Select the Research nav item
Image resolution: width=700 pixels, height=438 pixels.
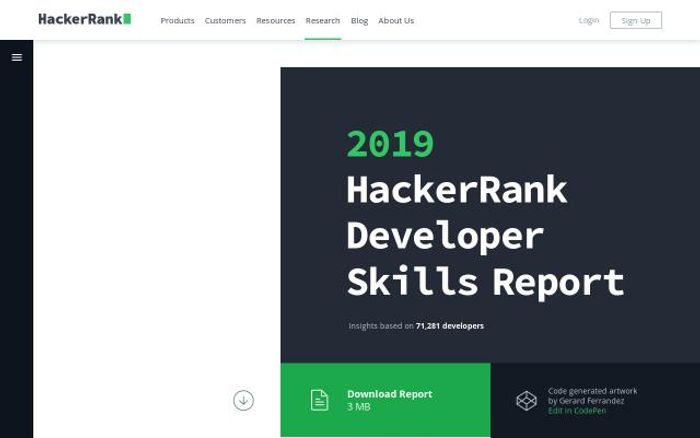coord(323,21)
